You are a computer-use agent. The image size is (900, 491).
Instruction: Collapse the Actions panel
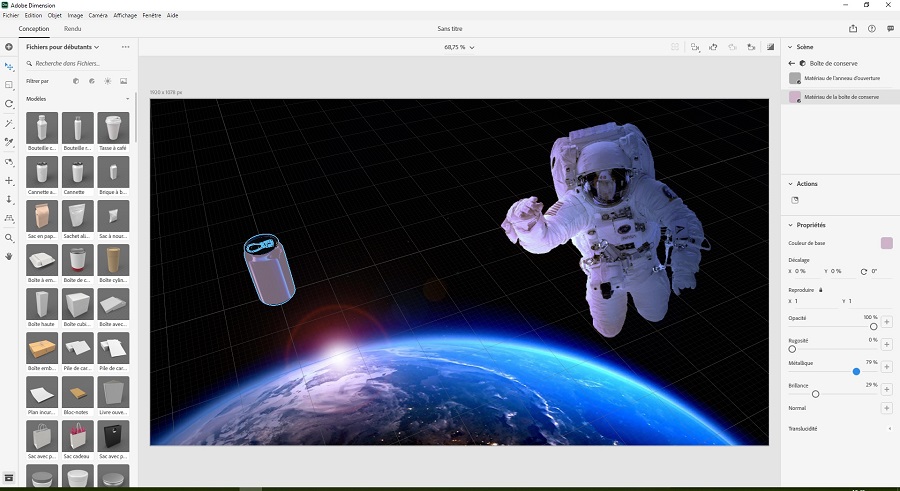[790, 184]
